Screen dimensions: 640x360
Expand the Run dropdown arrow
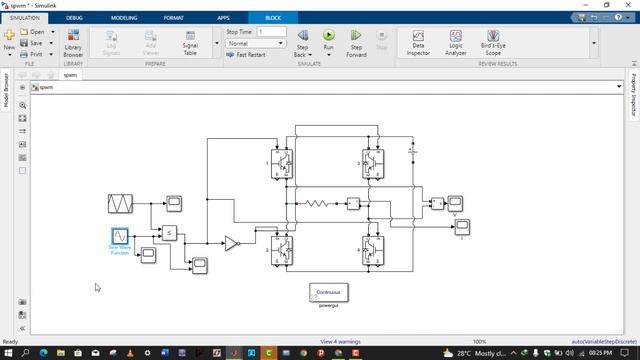(329, 55)
